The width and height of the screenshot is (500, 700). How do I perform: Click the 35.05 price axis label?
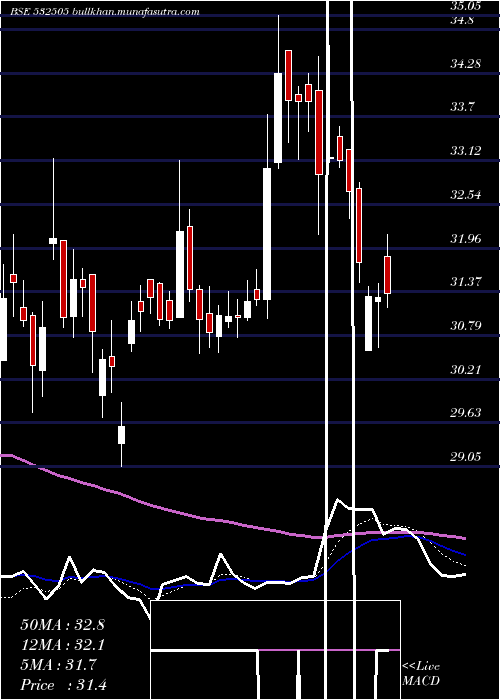(x=466, y=6)
